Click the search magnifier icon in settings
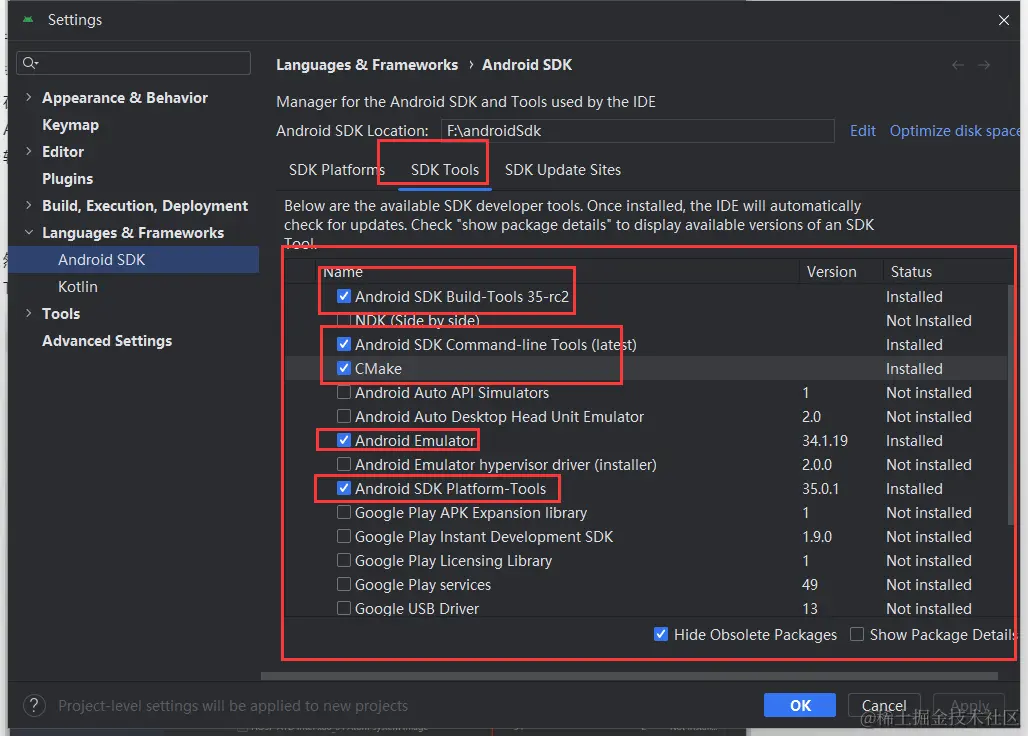The width and height of the screenshot is (1028, 736). [x=30, y=63]
